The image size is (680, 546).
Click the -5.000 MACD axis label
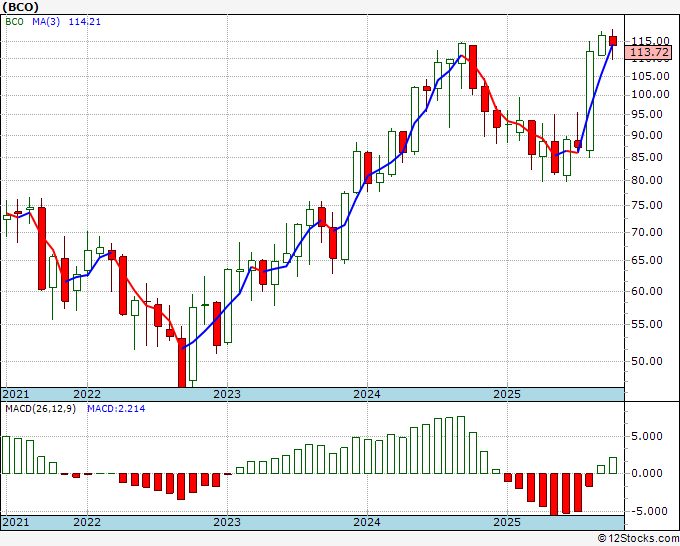(648, 511)
